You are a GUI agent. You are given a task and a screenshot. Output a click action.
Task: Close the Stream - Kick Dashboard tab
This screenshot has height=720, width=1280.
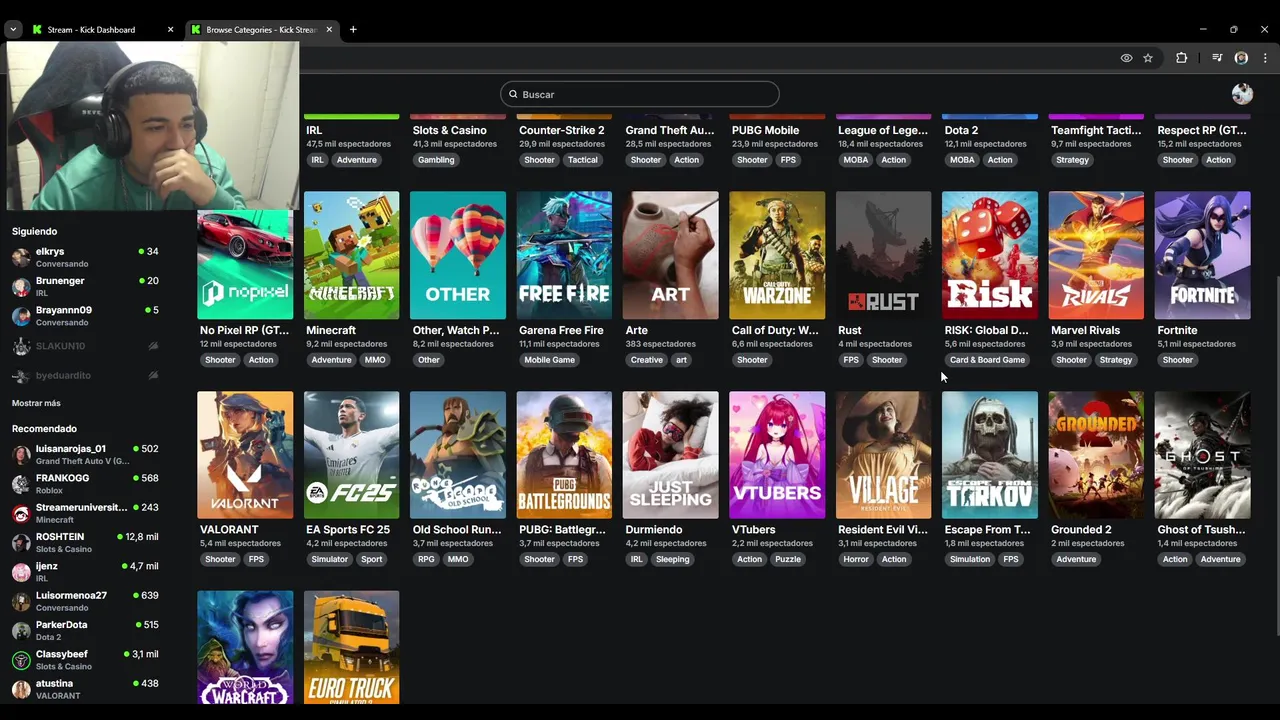(x=170, y=29)
